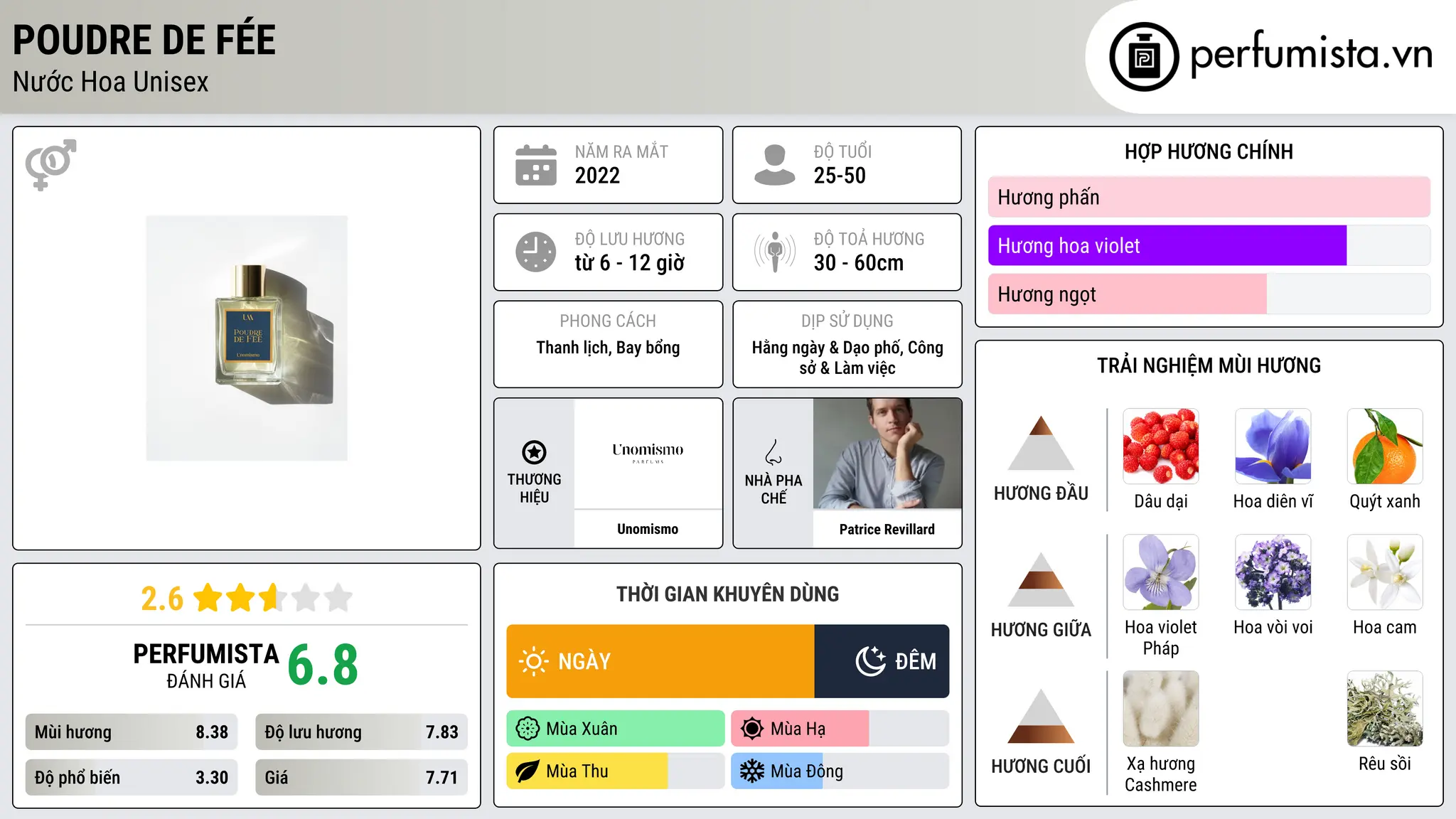Click the Unomismo brand name label
1456x819 pixels.
pyautogui.click(x=648, y=529)
